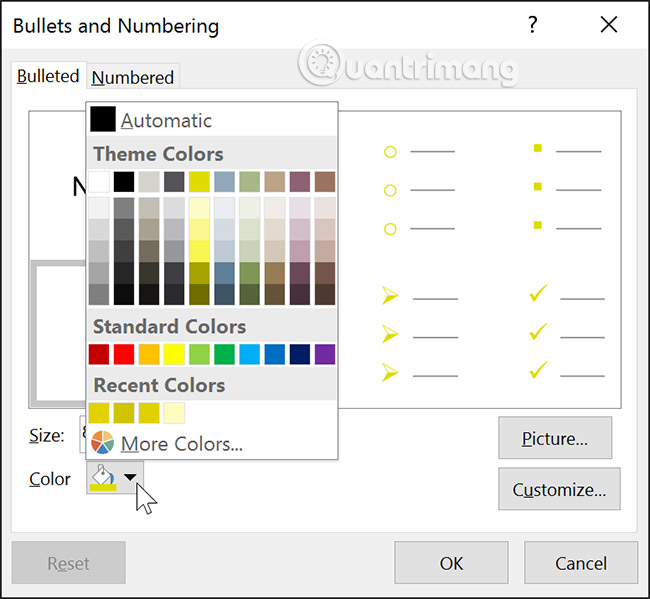Select the hollow round bullet style
650x599 pixels.
point(419,190)
